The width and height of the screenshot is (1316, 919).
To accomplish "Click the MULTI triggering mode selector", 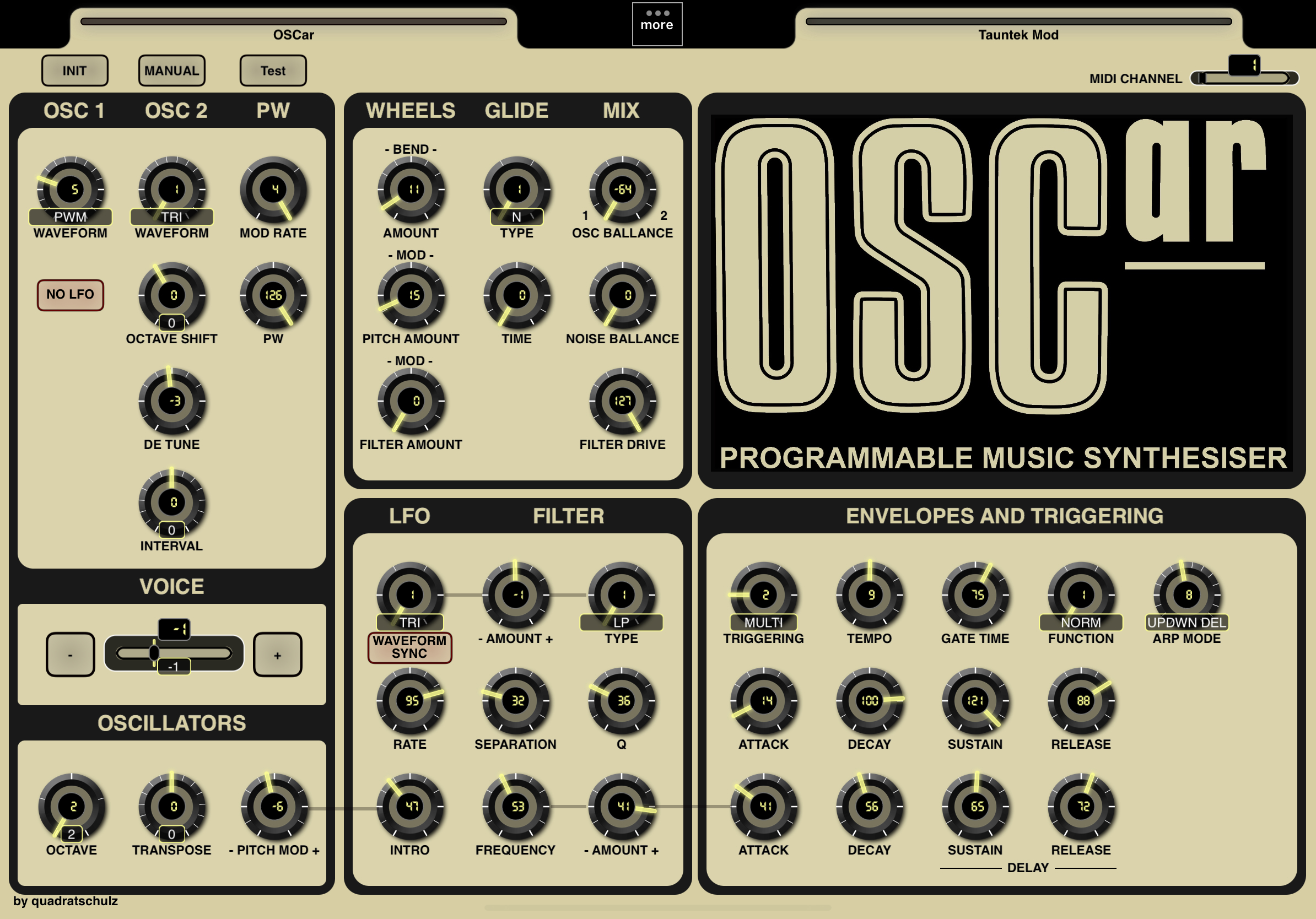I will (763, 622).
